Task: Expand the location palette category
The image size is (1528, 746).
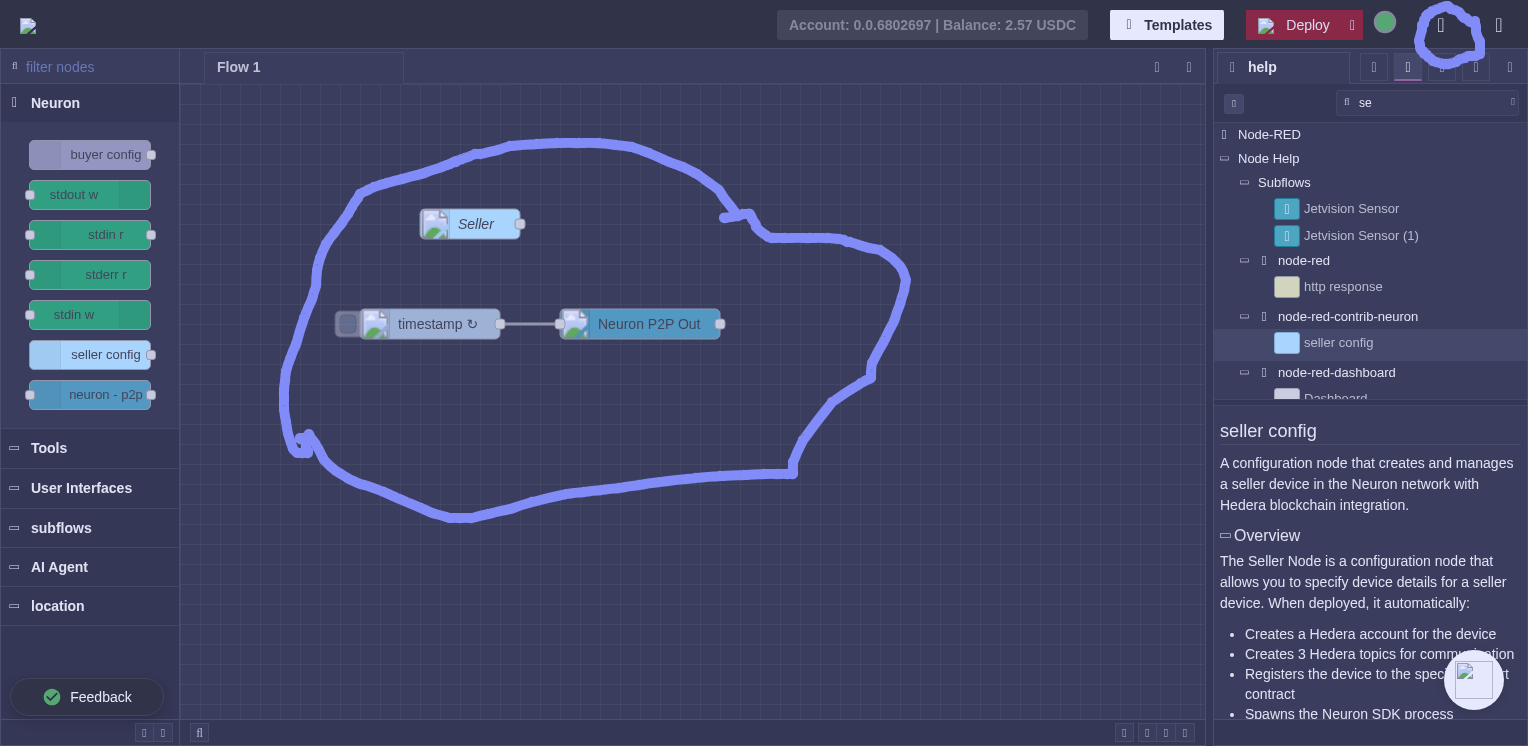Action: [90, 606]
